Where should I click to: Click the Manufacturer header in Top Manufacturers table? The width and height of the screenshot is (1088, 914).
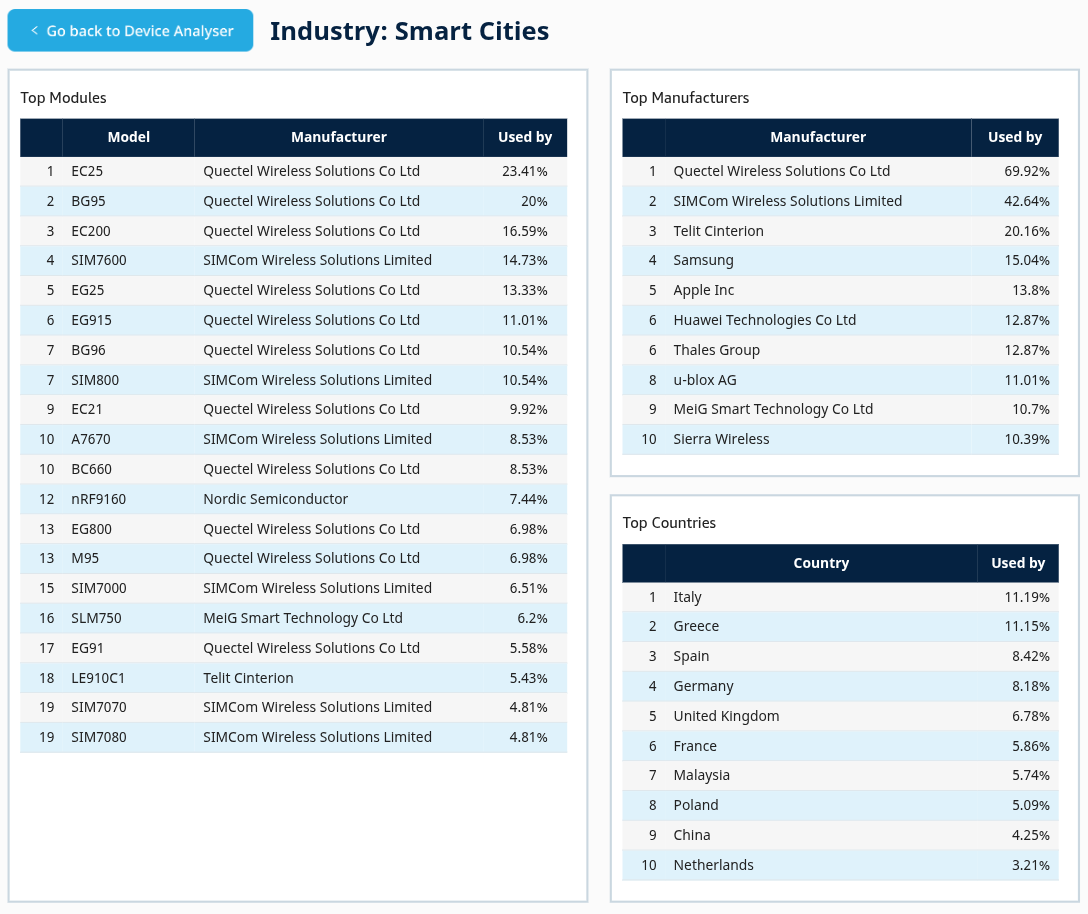[x=818, y=137]
